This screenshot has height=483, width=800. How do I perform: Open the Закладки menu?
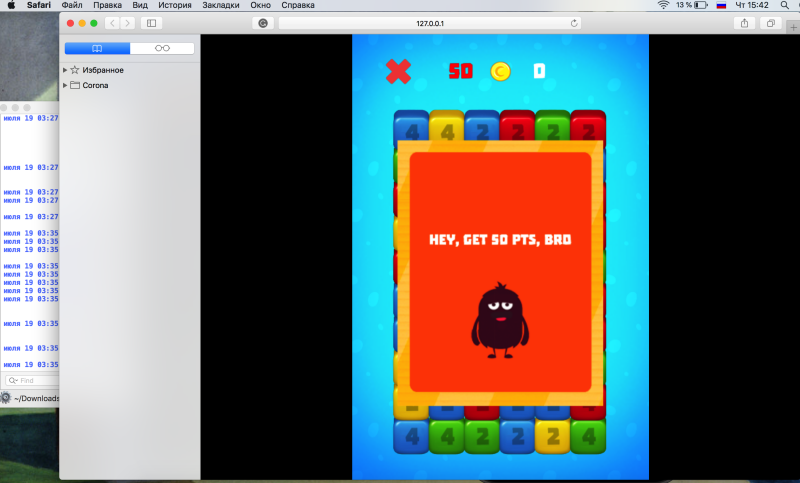point(221,5)
